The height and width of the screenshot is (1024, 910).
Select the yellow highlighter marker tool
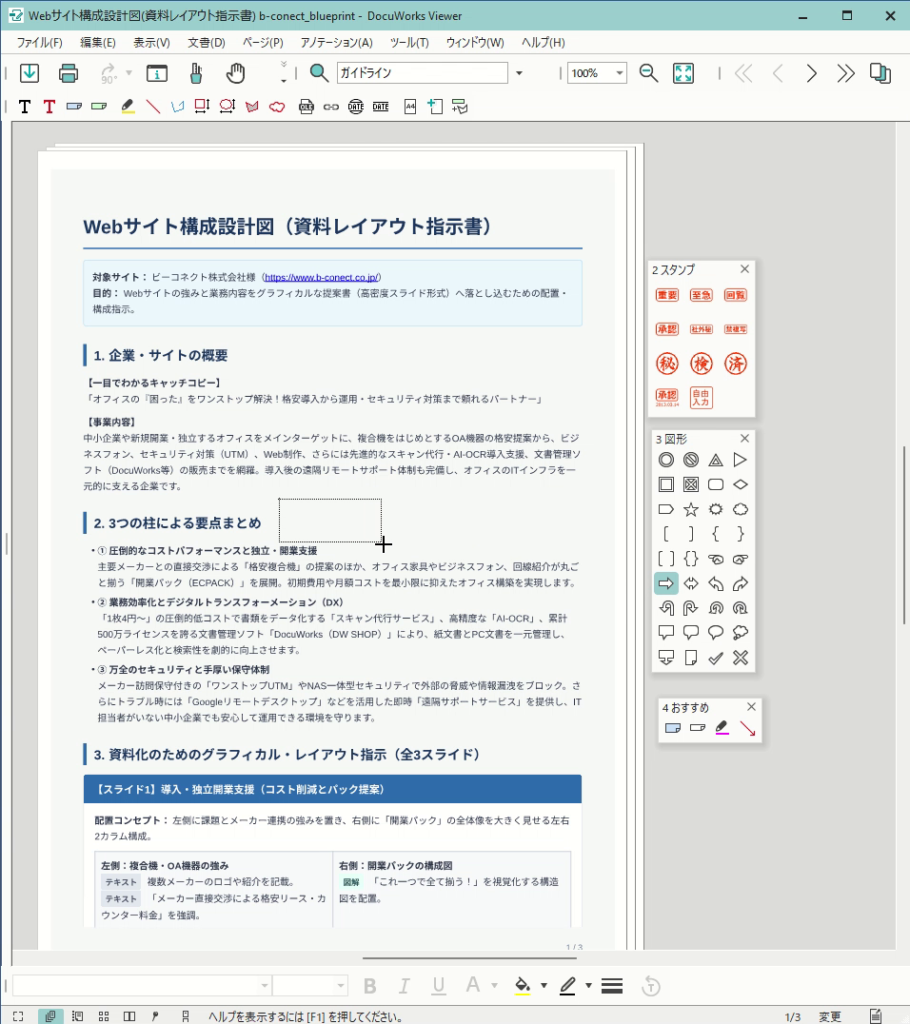128,106
